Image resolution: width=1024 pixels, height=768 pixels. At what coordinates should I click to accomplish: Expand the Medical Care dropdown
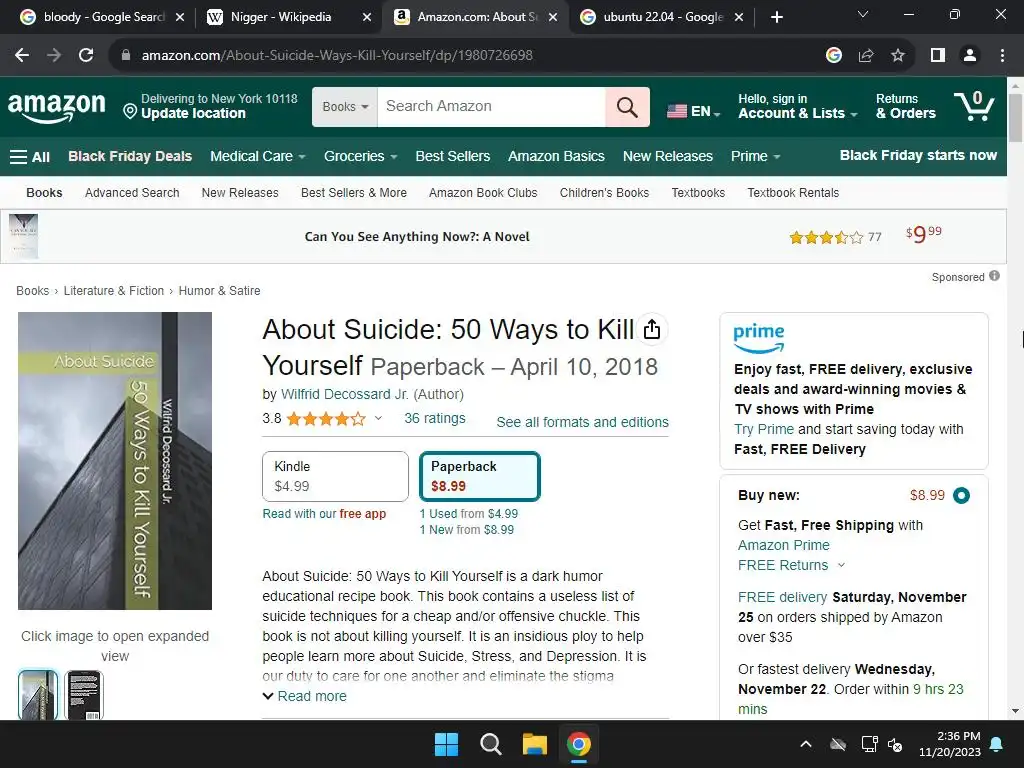(258, 157)
